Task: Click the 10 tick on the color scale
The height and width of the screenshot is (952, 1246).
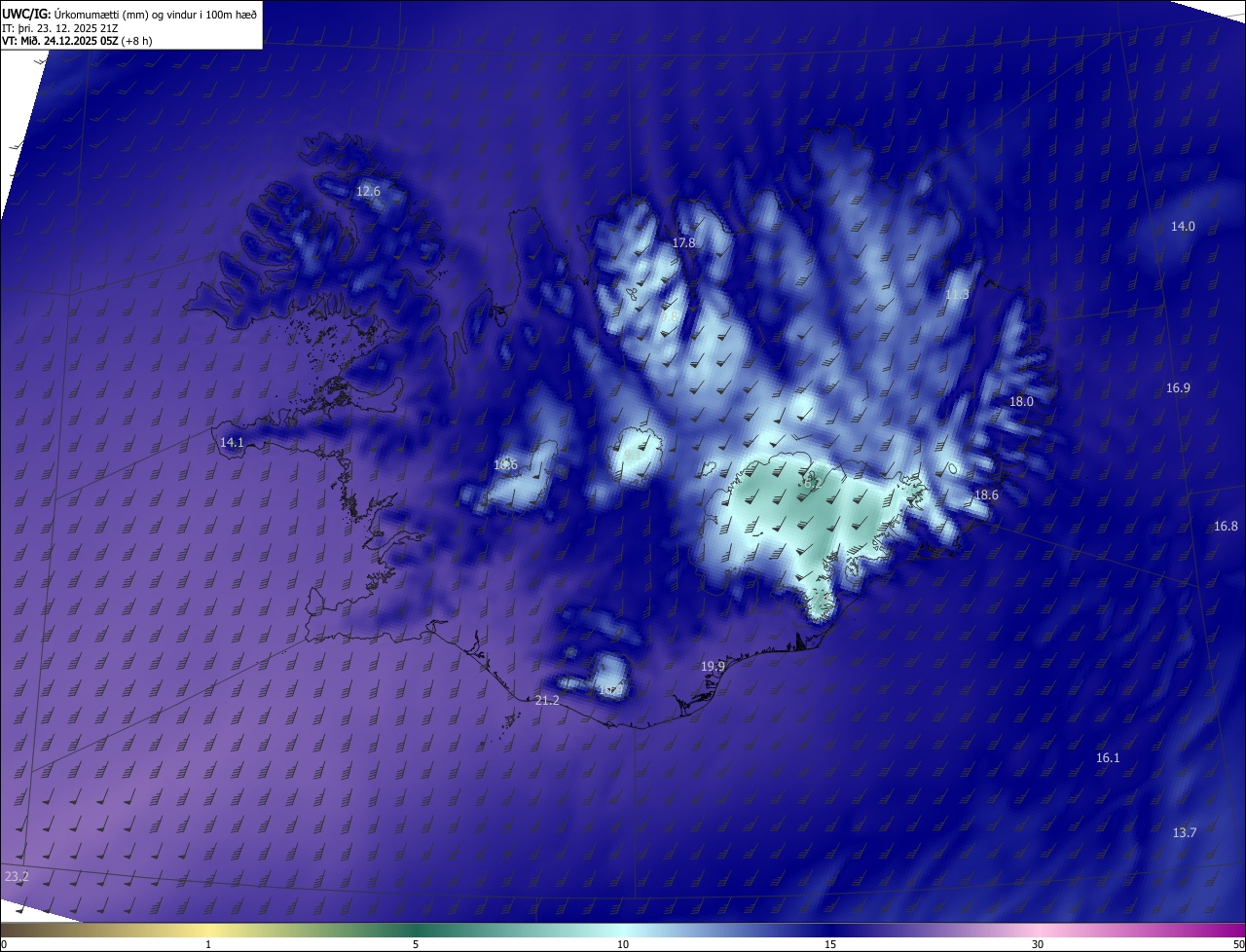Action: (623, 944)
